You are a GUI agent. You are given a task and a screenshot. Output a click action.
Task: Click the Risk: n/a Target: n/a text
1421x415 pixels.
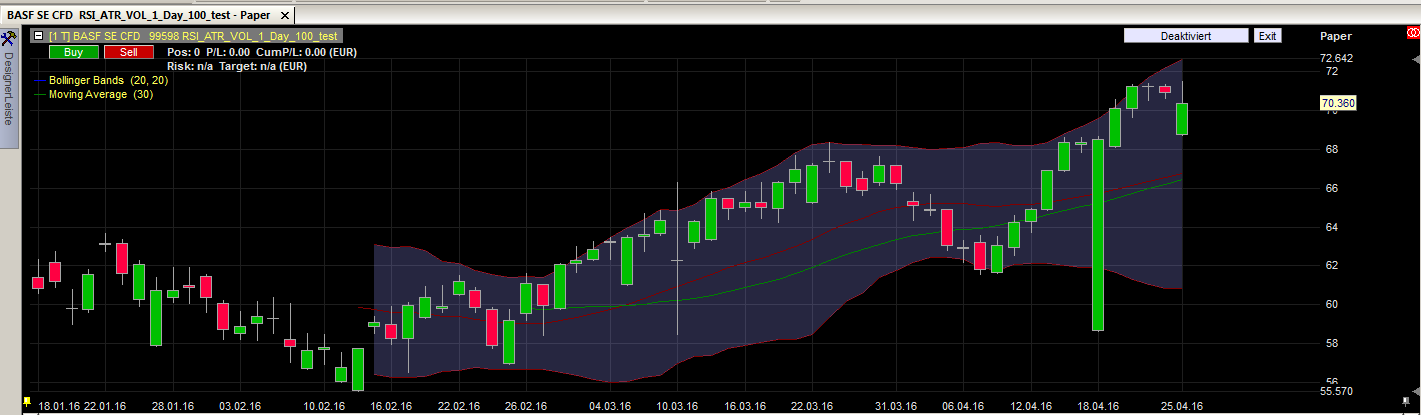tap(236, 66)
